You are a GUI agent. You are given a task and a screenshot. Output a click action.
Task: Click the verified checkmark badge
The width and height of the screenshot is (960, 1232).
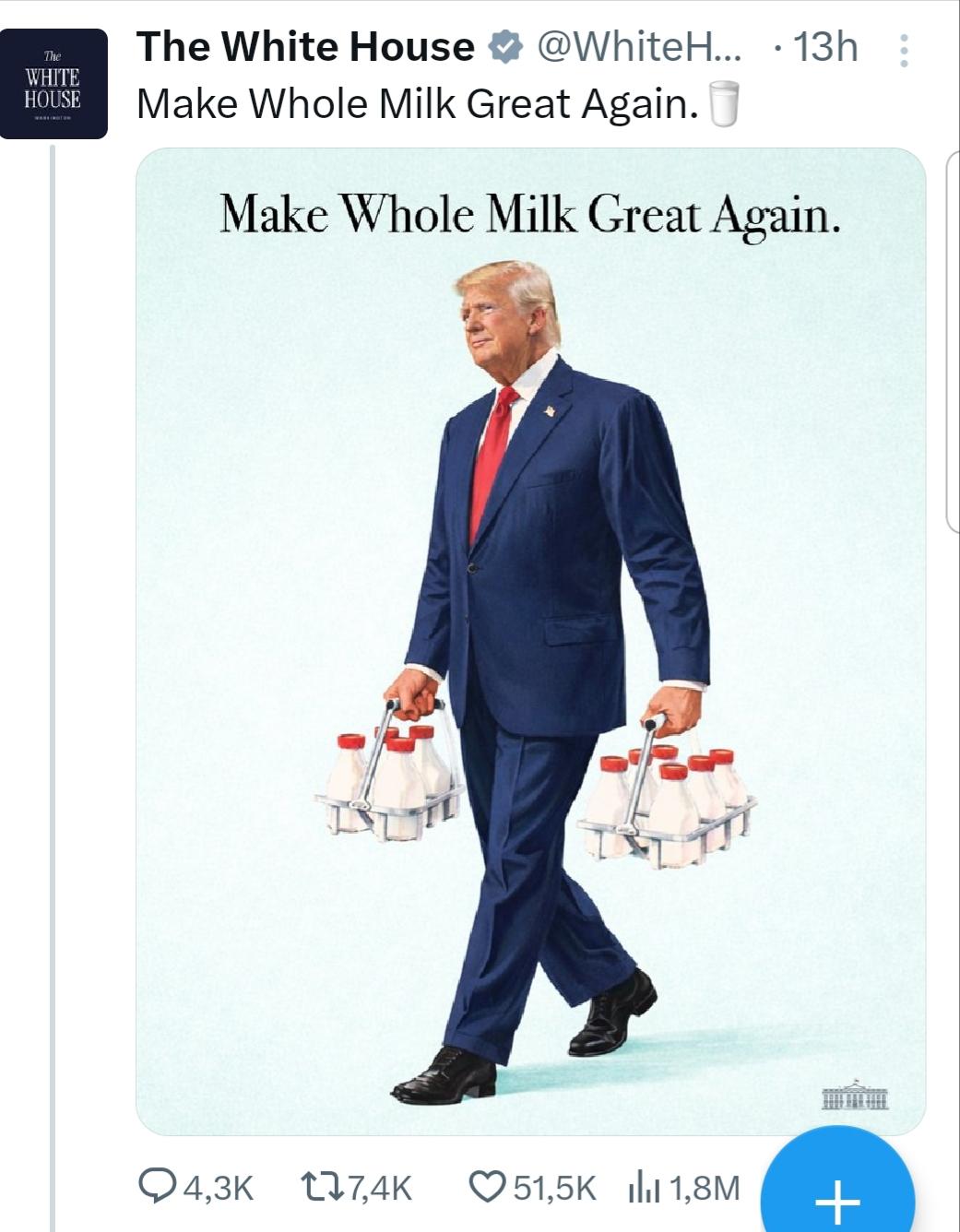tap(504, 47)
